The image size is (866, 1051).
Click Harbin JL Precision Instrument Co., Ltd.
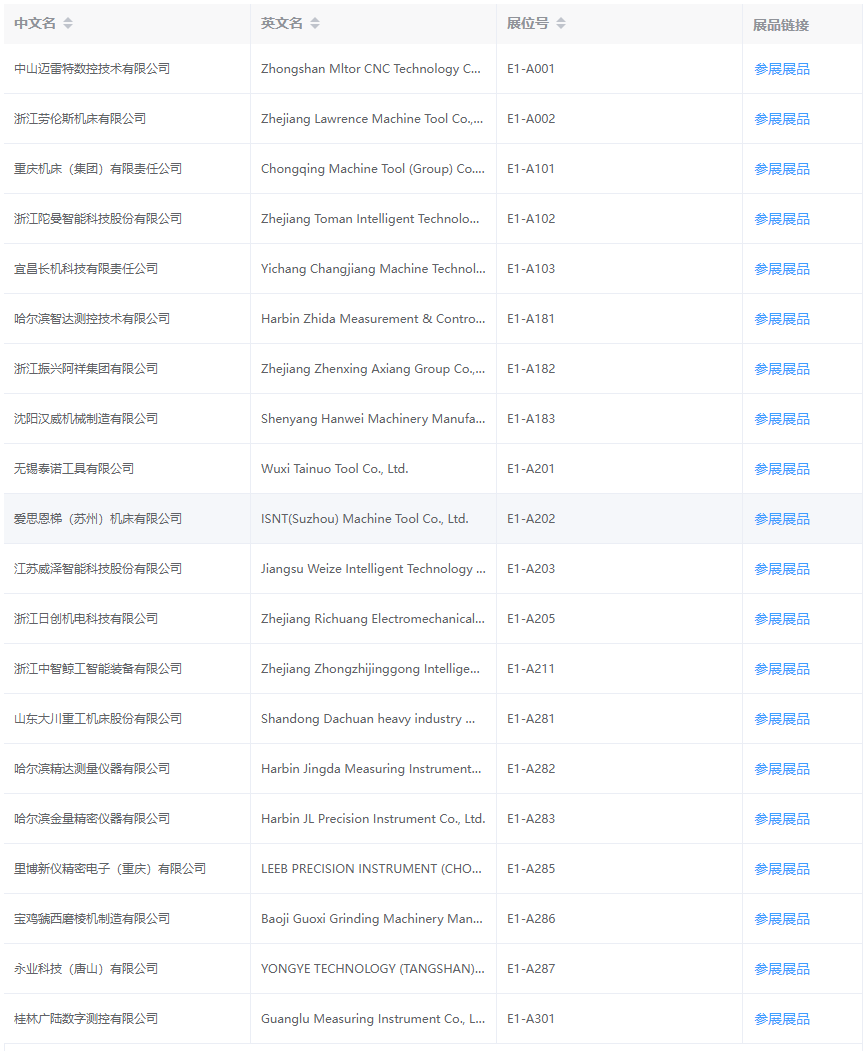coord(373,818)
